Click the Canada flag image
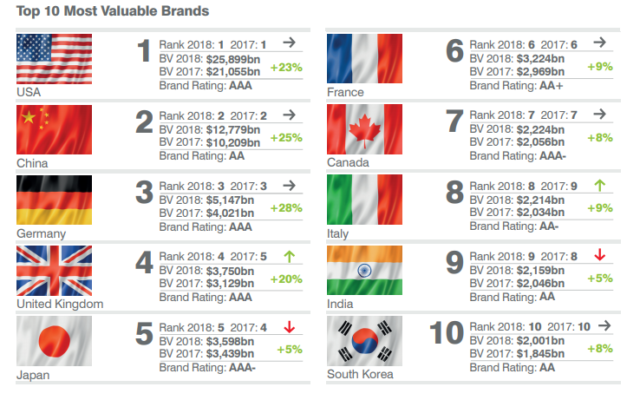Screen dimensions: 640x400 coord(364,129)
